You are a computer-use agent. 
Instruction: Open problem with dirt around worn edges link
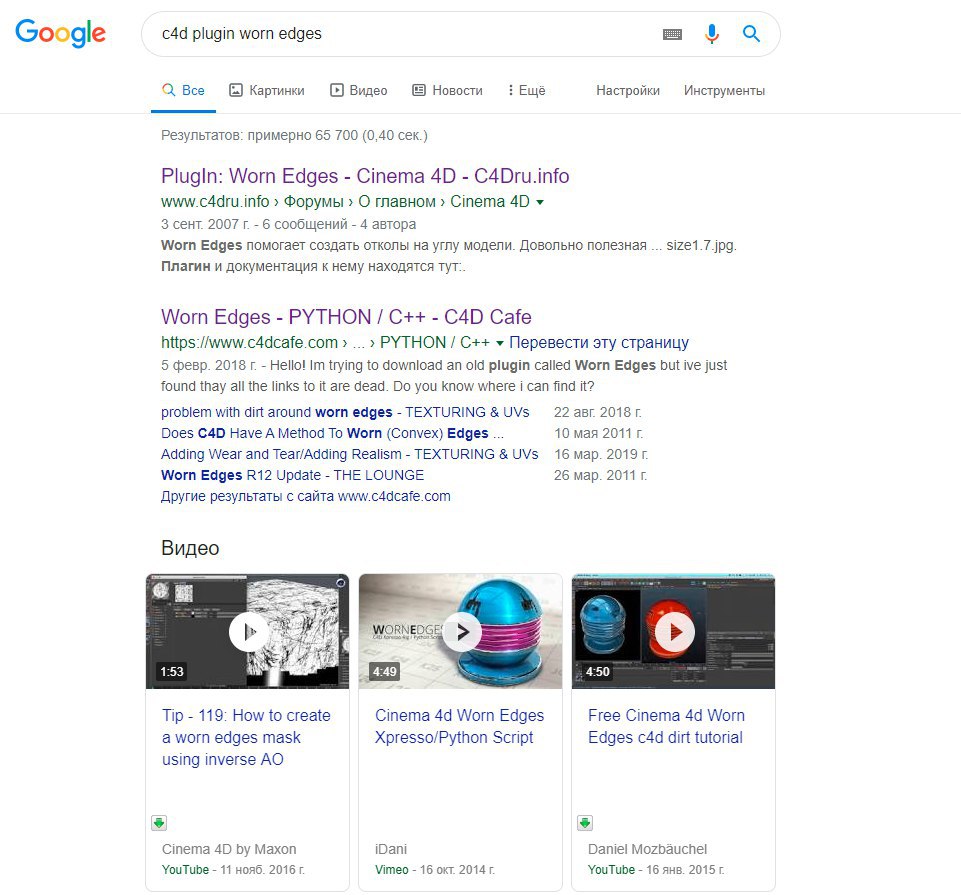[x=345, y=412]
